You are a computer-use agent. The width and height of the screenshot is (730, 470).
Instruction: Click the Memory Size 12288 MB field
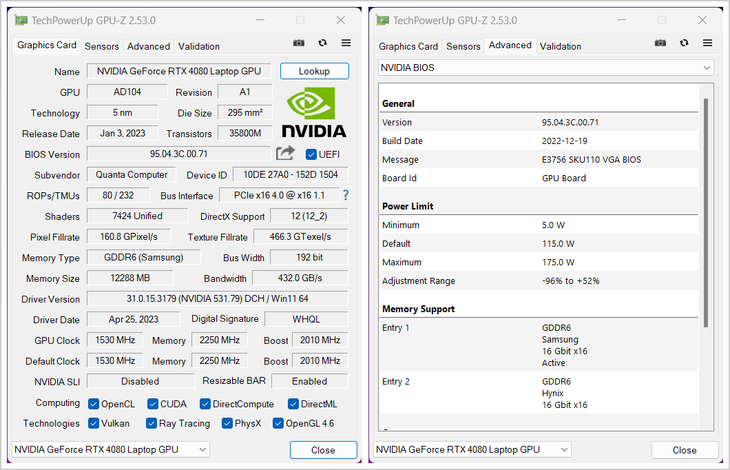[130, 278]
